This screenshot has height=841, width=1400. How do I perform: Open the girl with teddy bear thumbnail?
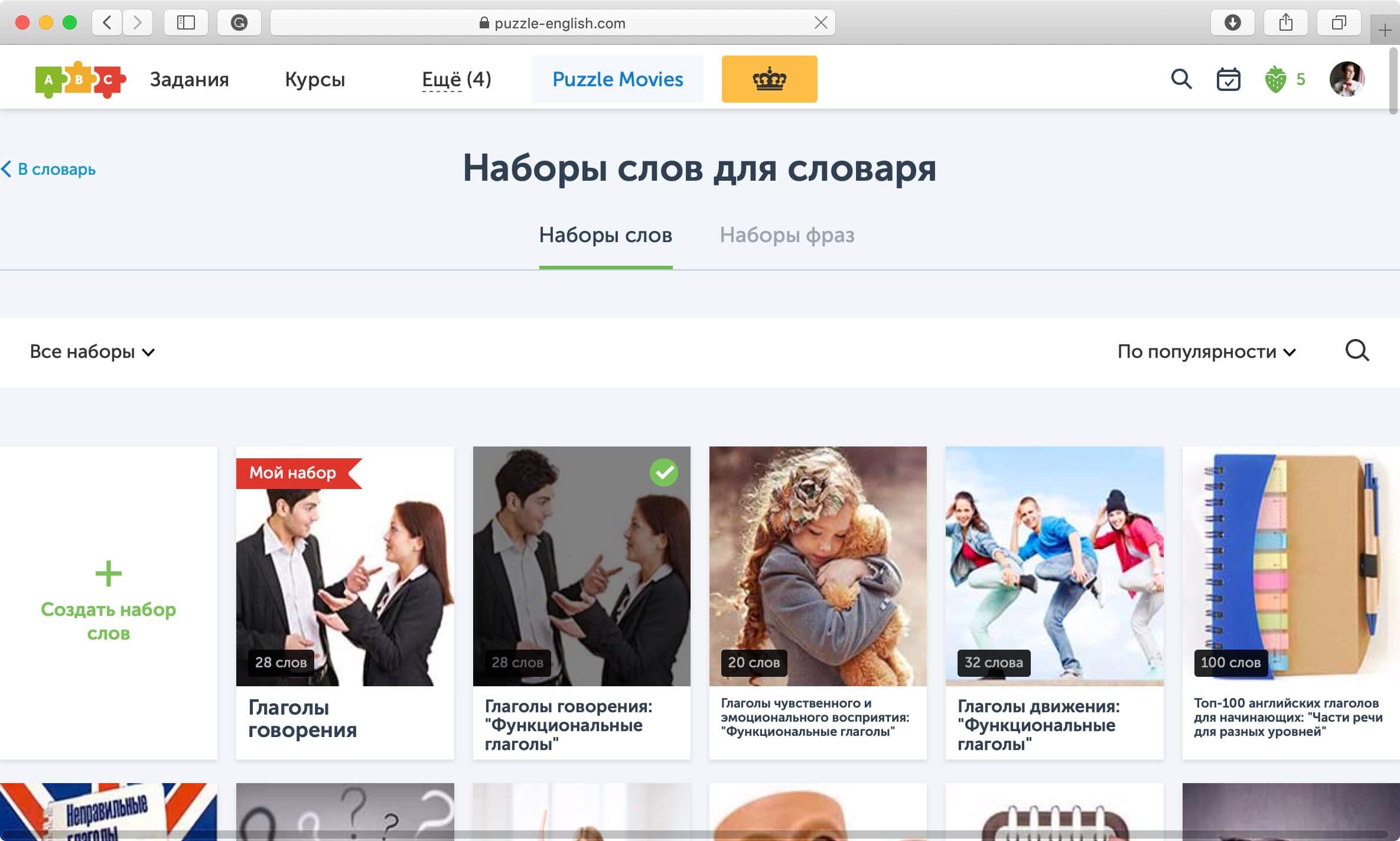(818, 566)
